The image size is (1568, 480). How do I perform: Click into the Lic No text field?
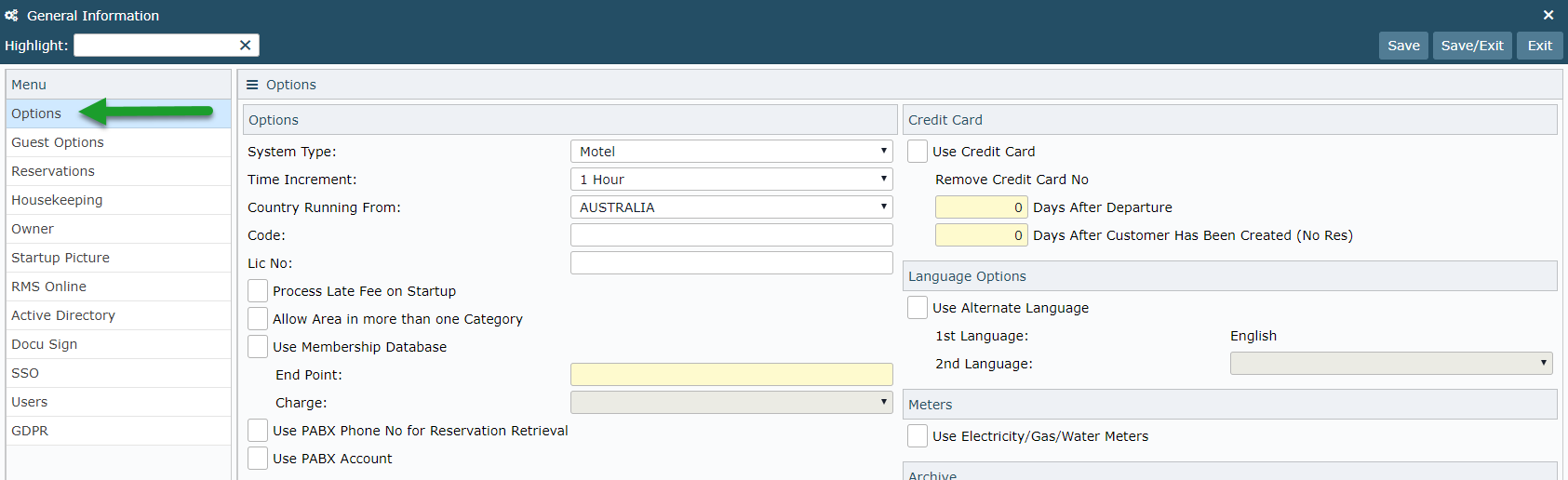point(730,263)
